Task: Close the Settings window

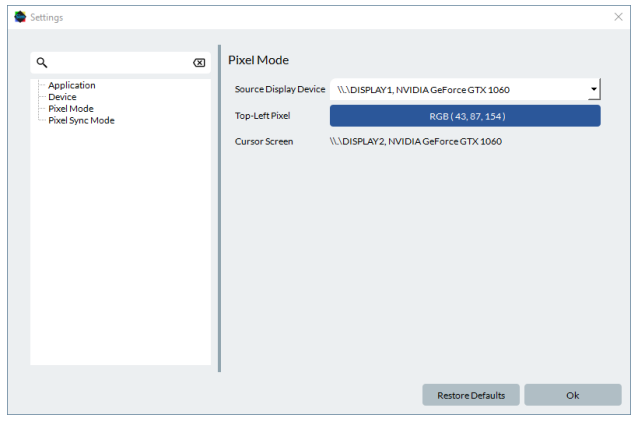Action: point(618,17)
